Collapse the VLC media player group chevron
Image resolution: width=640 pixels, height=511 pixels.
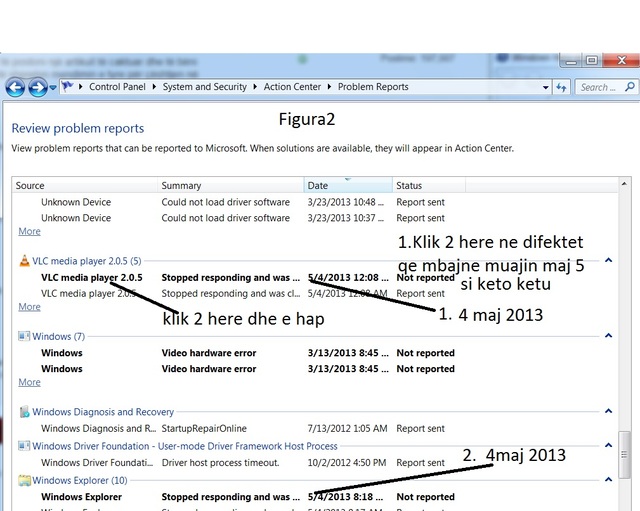(608, 260)
